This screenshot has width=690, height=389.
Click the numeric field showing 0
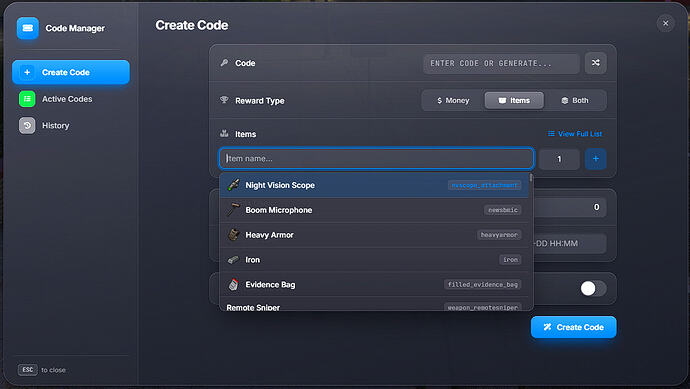pyautogui.click(x=570, y=207)
